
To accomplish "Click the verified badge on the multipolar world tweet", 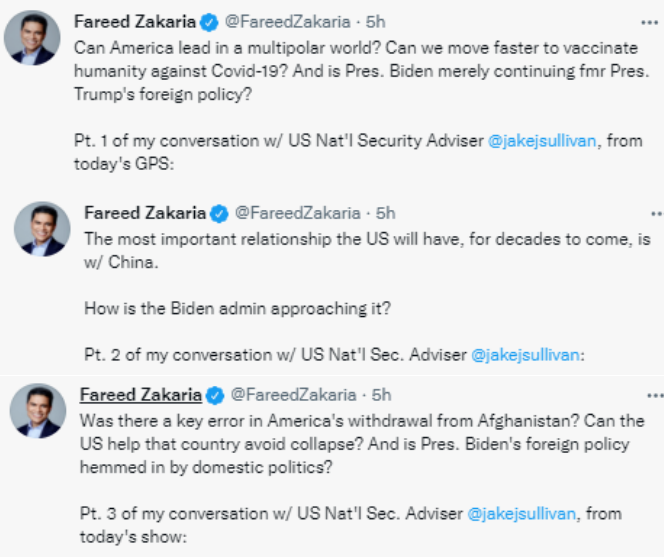I will click(205, 20).
